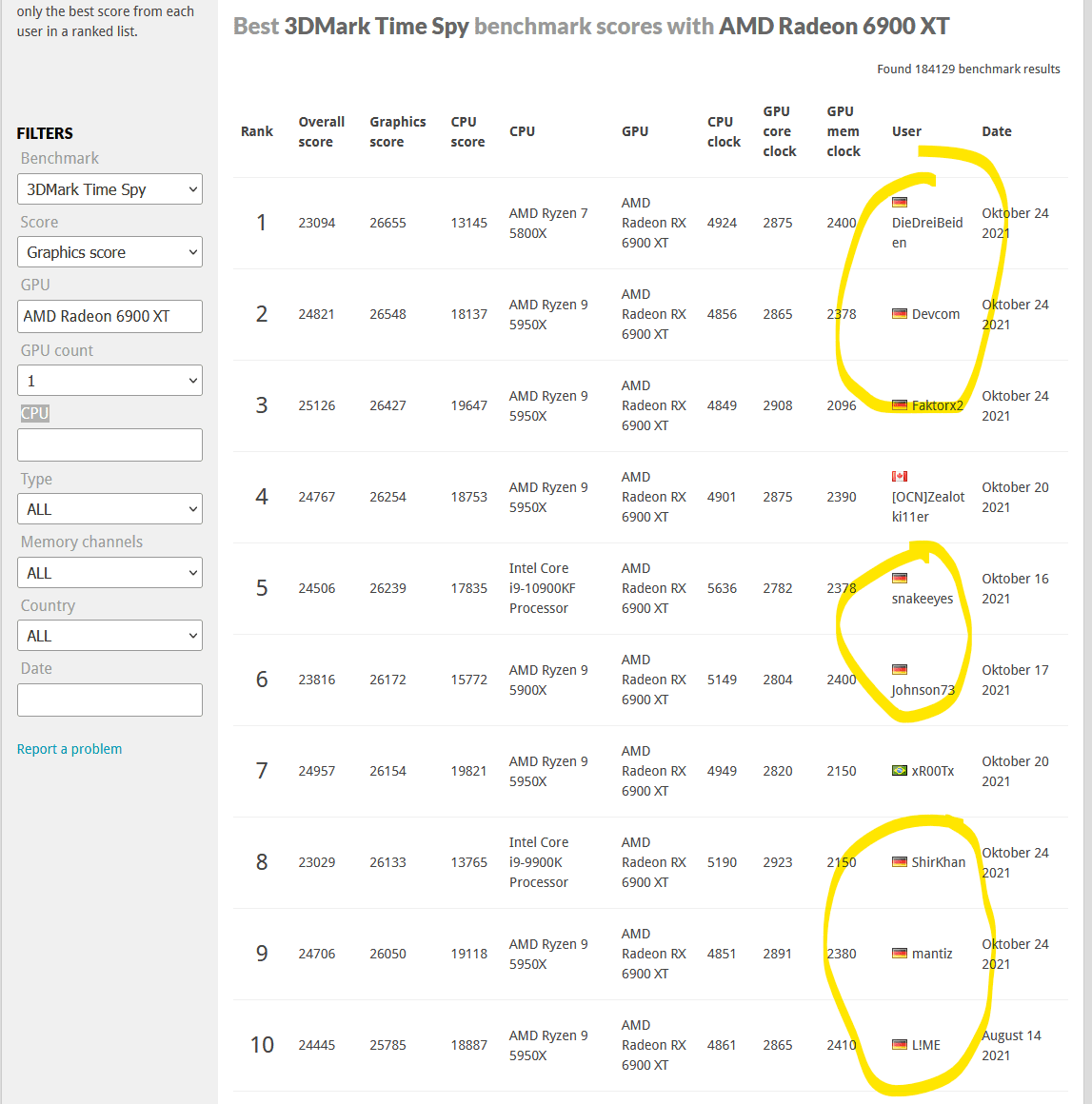
Task: Open the GPU count dropdown
Action: (109, 381)
